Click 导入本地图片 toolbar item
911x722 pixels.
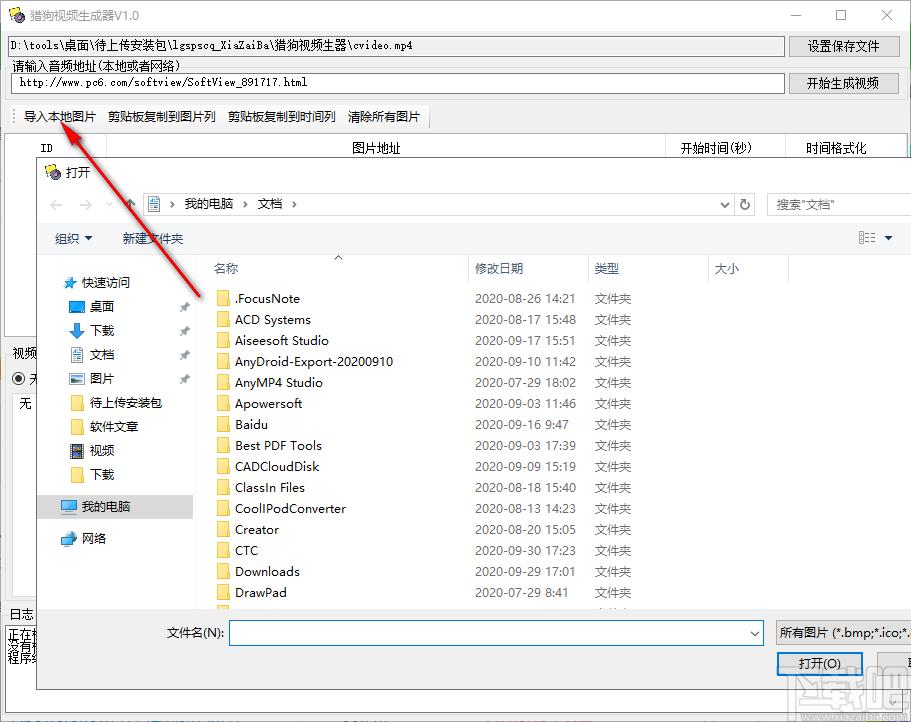[59, 117]
